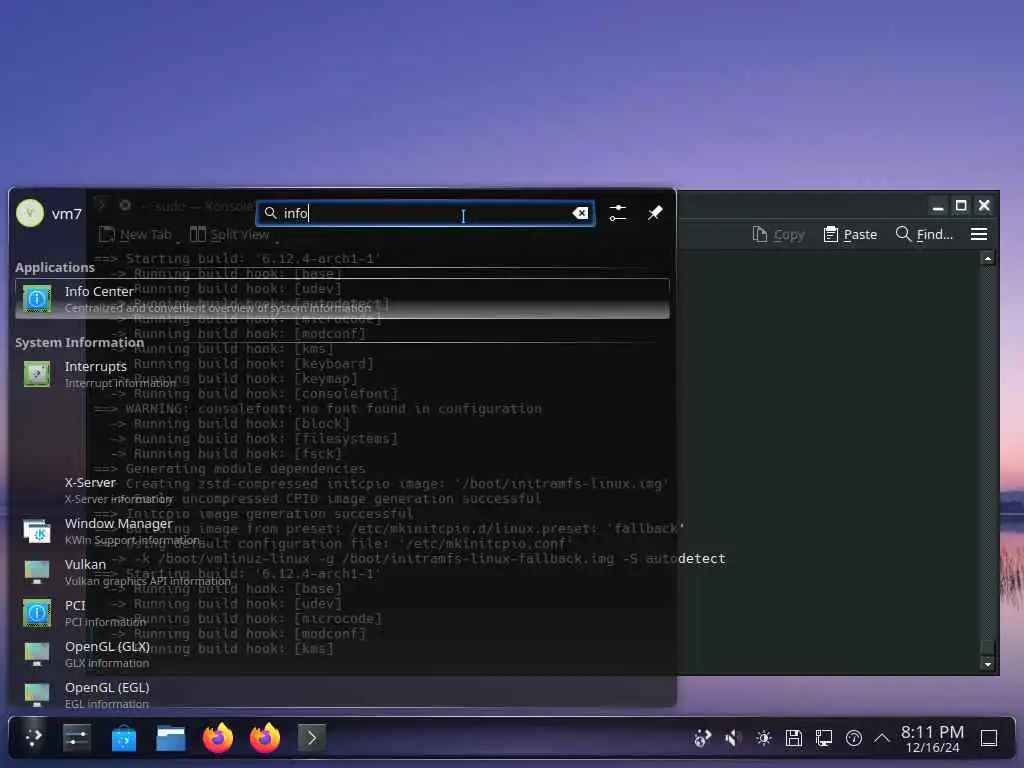Click Paste in Konsole toolbar
The width and height of the screenshot is (1024, 768).
850,234
